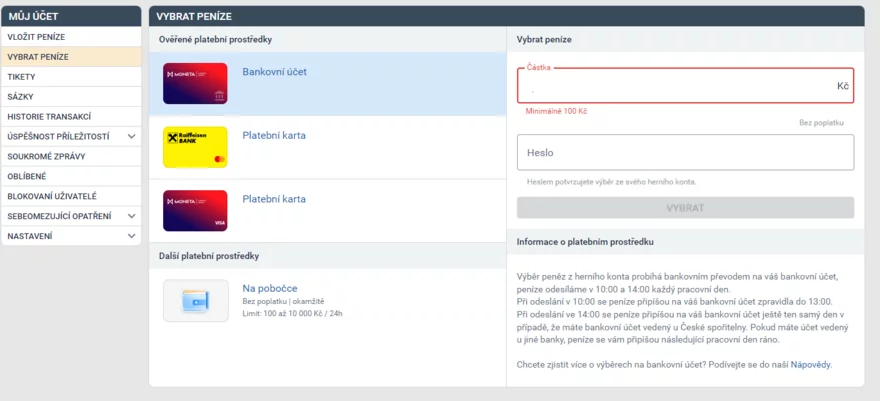This screenshot has height=401, width=880.
Task: Open the Nápovědy help link
Action: click(x=810, y=365)
